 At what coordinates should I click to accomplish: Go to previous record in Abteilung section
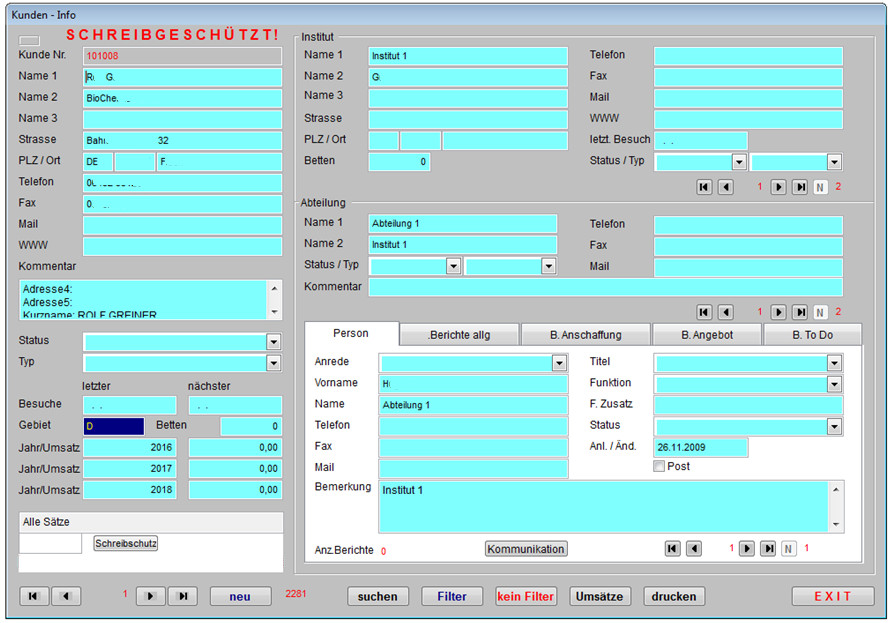pos(725,312)
